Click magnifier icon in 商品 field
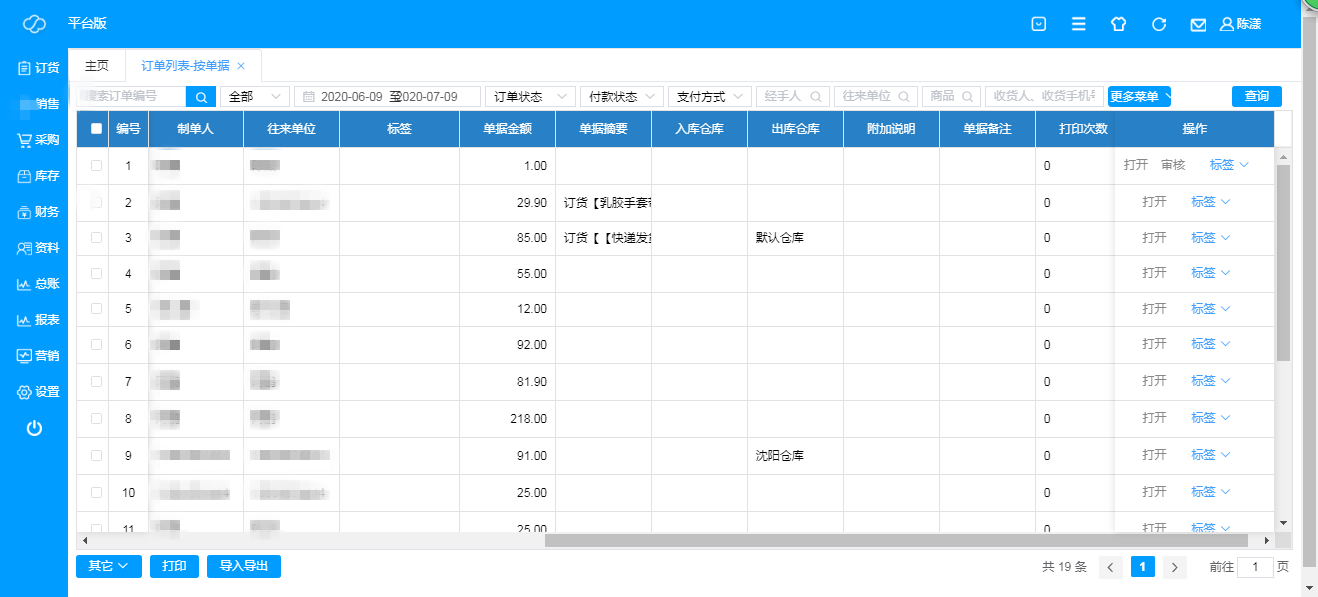1318x597 pixels. (968, 97)
